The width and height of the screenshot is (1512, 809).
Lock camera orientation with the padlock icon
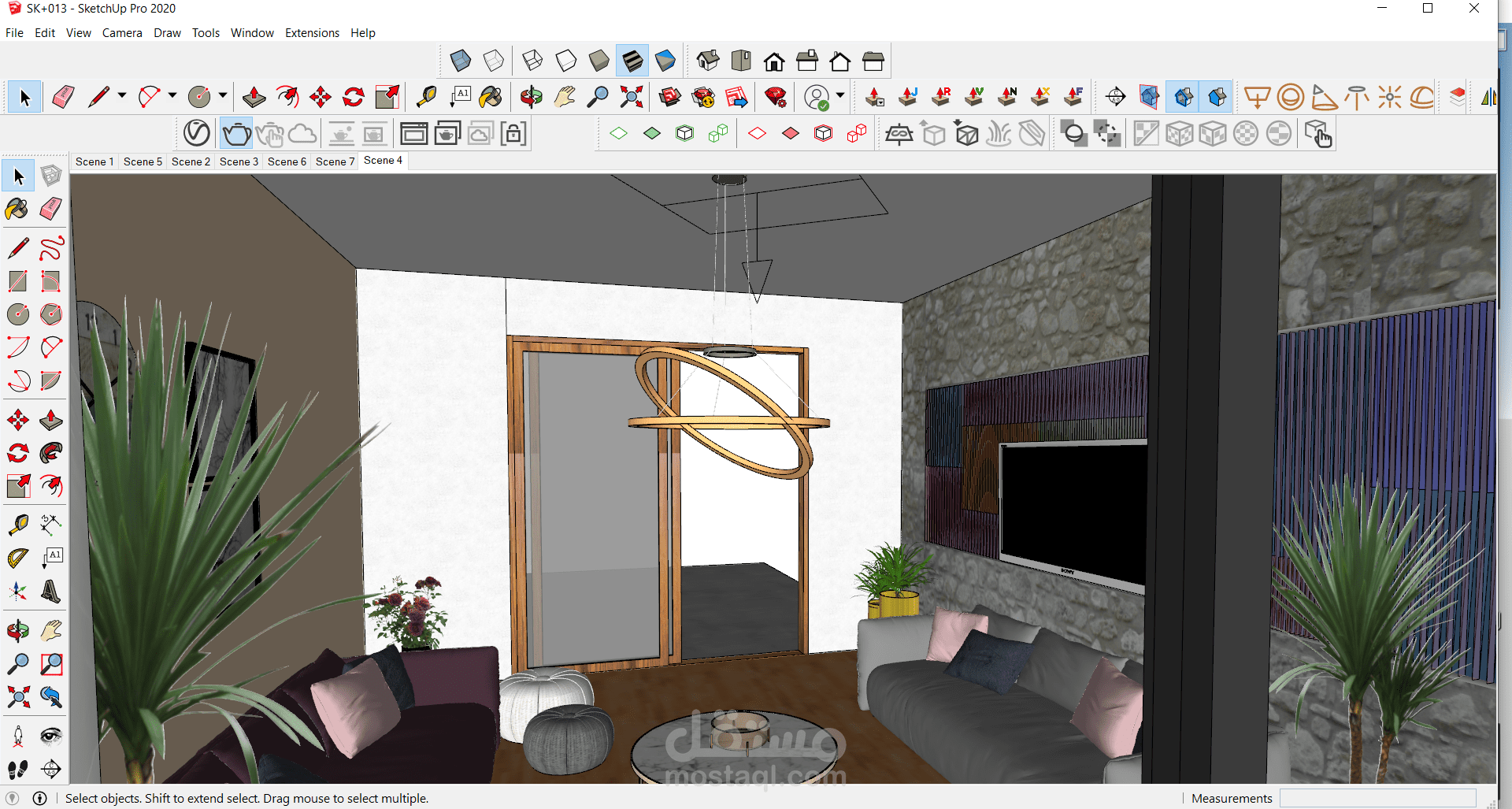point(513,134)
